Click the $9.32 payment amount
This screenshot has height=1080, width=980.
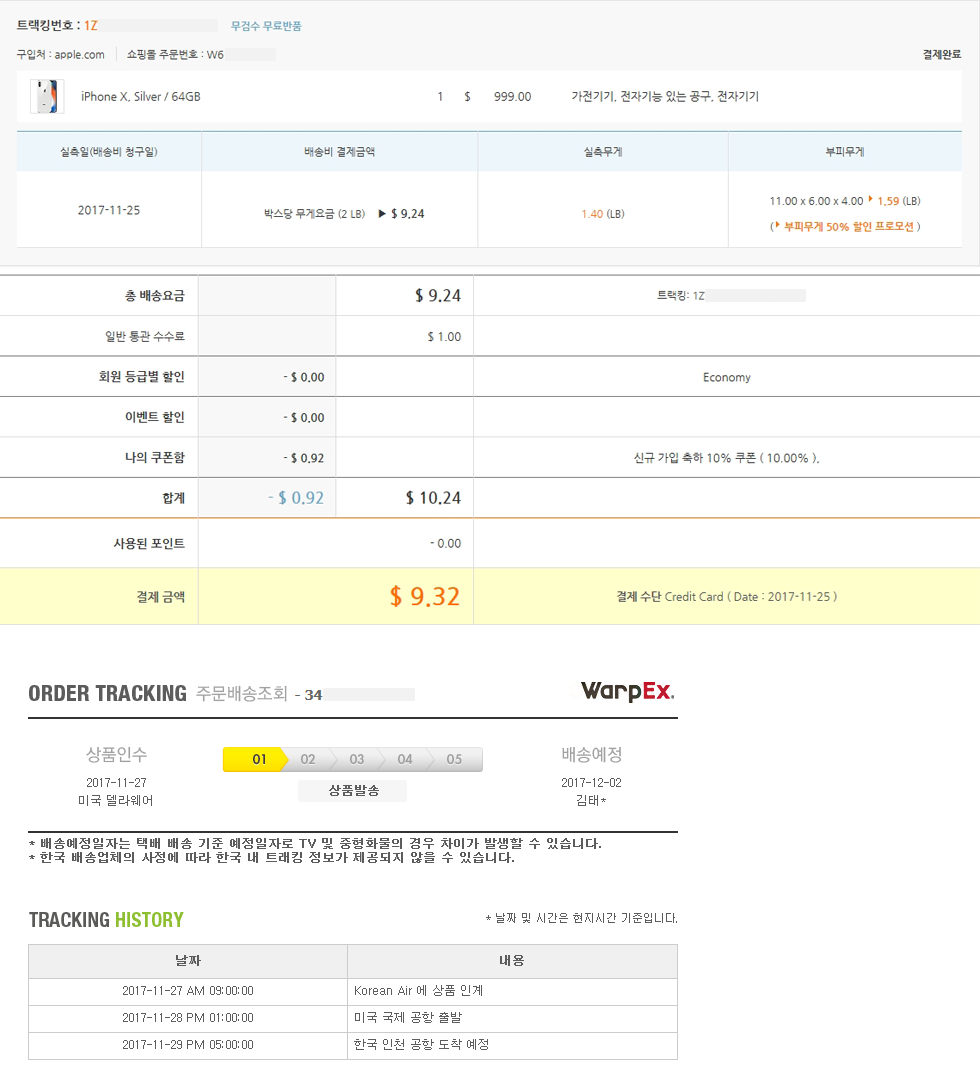point(425,597)
